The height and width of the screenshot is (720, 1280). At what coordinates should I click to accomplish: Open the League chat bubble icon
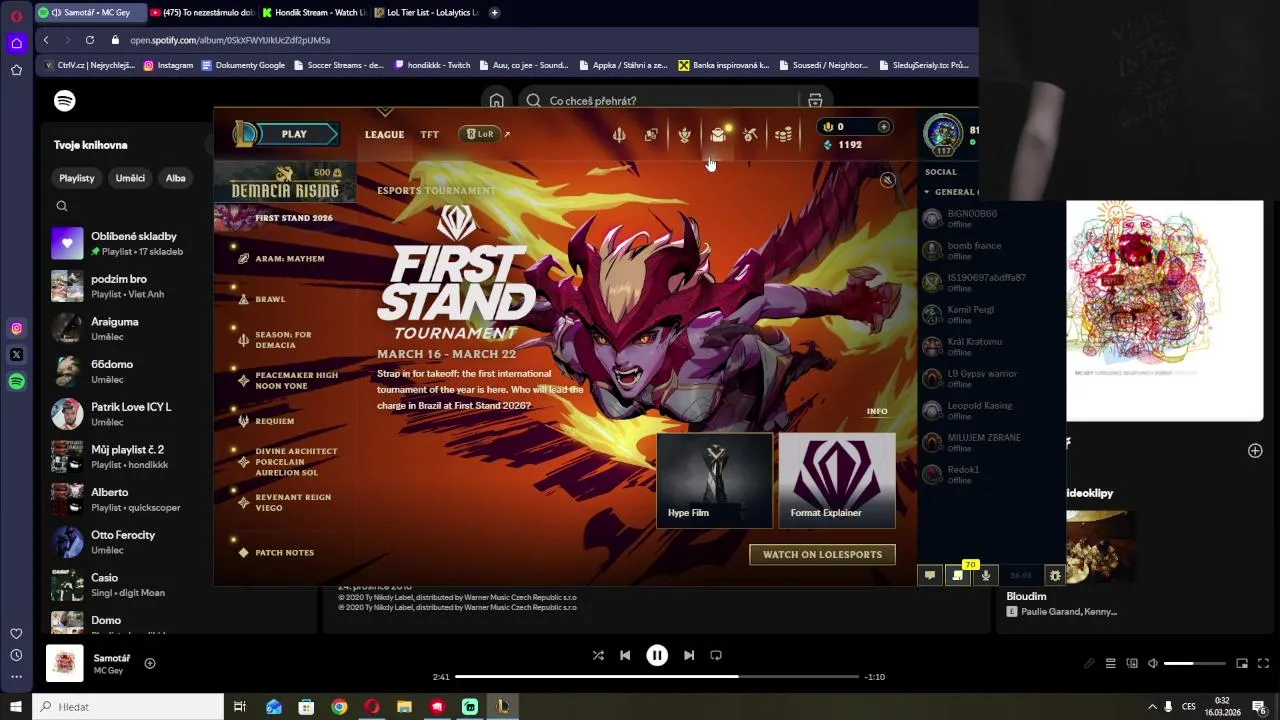(930, 575)
